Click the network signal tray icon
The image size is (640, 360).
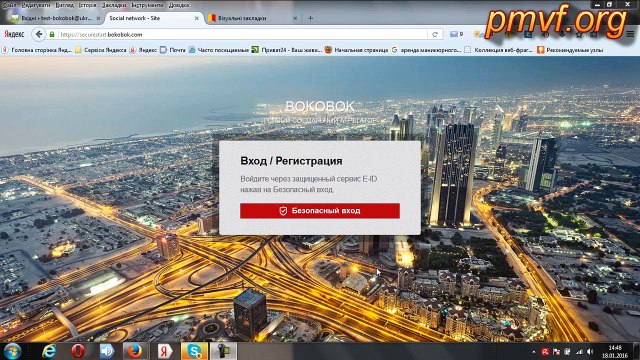point(579,351)
